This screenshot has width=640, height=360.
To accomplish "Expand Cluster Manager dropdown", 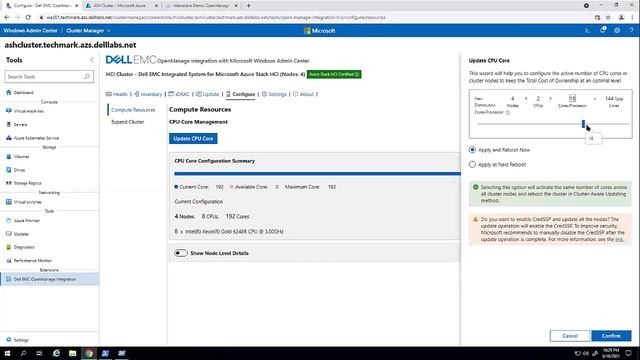I will tap(88, 31).
